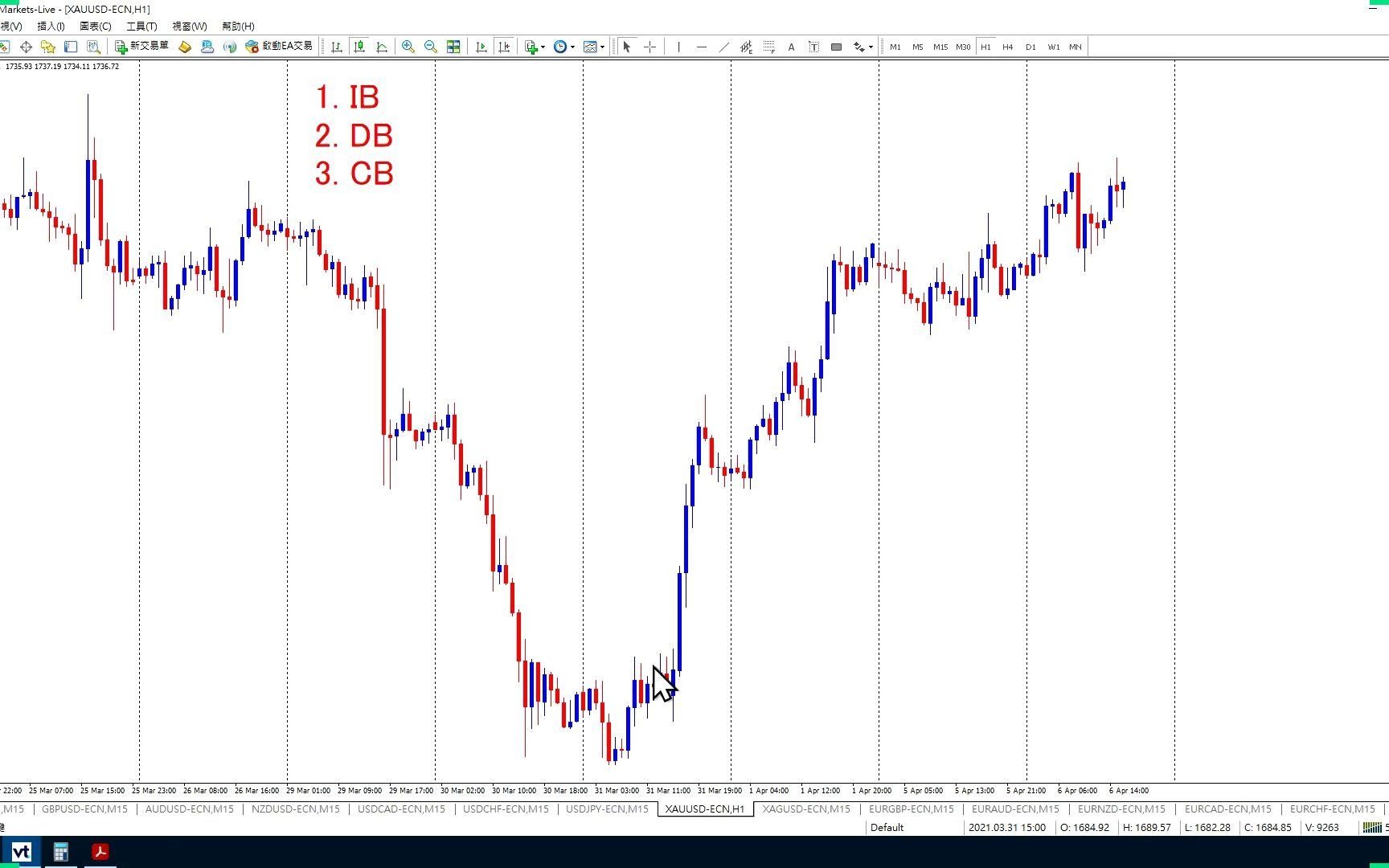1389x868 pixels.
Task: Switch to USDJPY-ECN,M15 chart tab
Action: tap(607, 809)
